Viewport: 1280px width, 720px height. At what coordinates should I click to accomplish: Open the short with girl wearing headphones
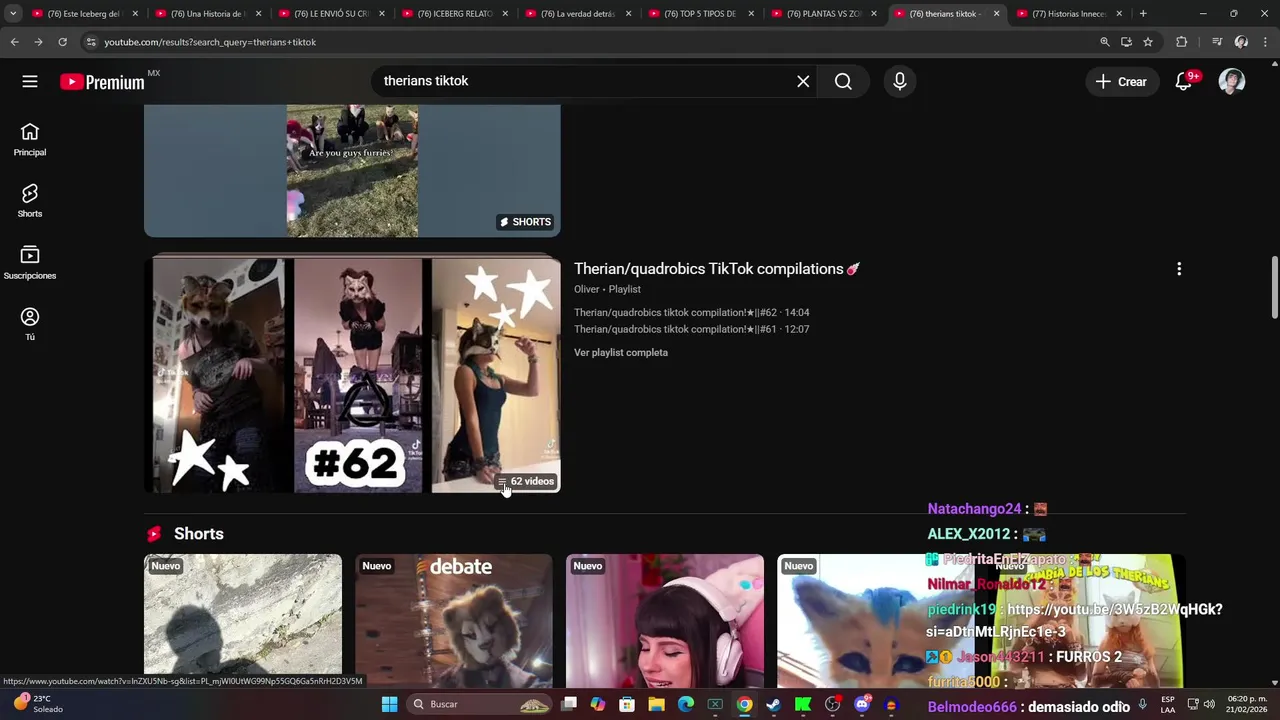[x=664, y=620]
